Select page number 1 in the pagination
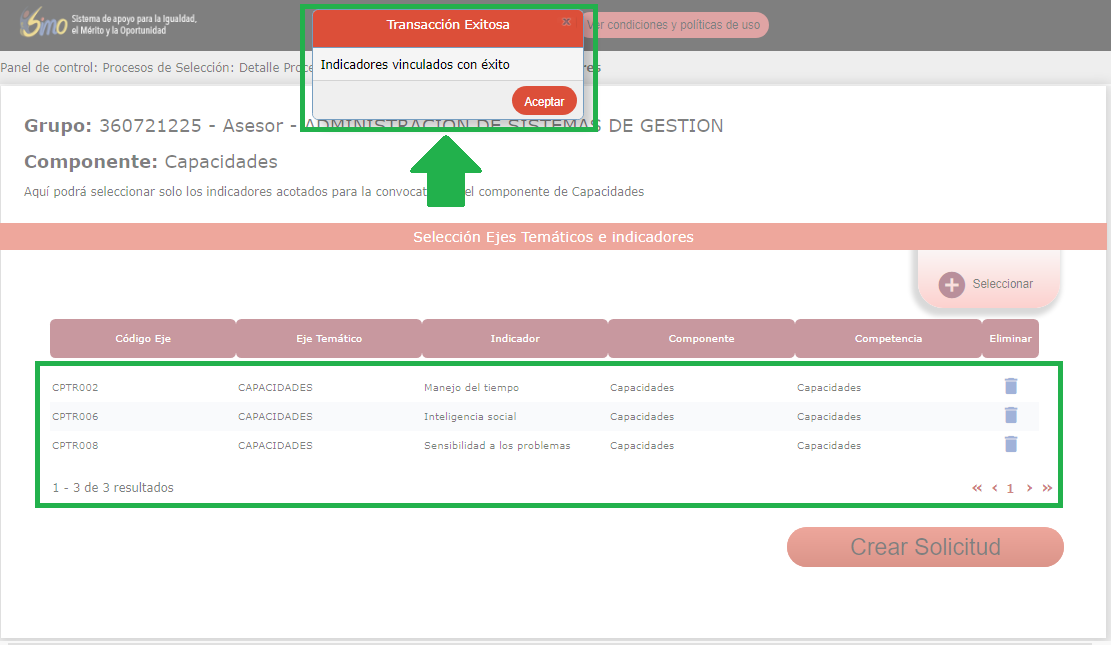The image size is (1111, 645). (x=1011, y=488)
